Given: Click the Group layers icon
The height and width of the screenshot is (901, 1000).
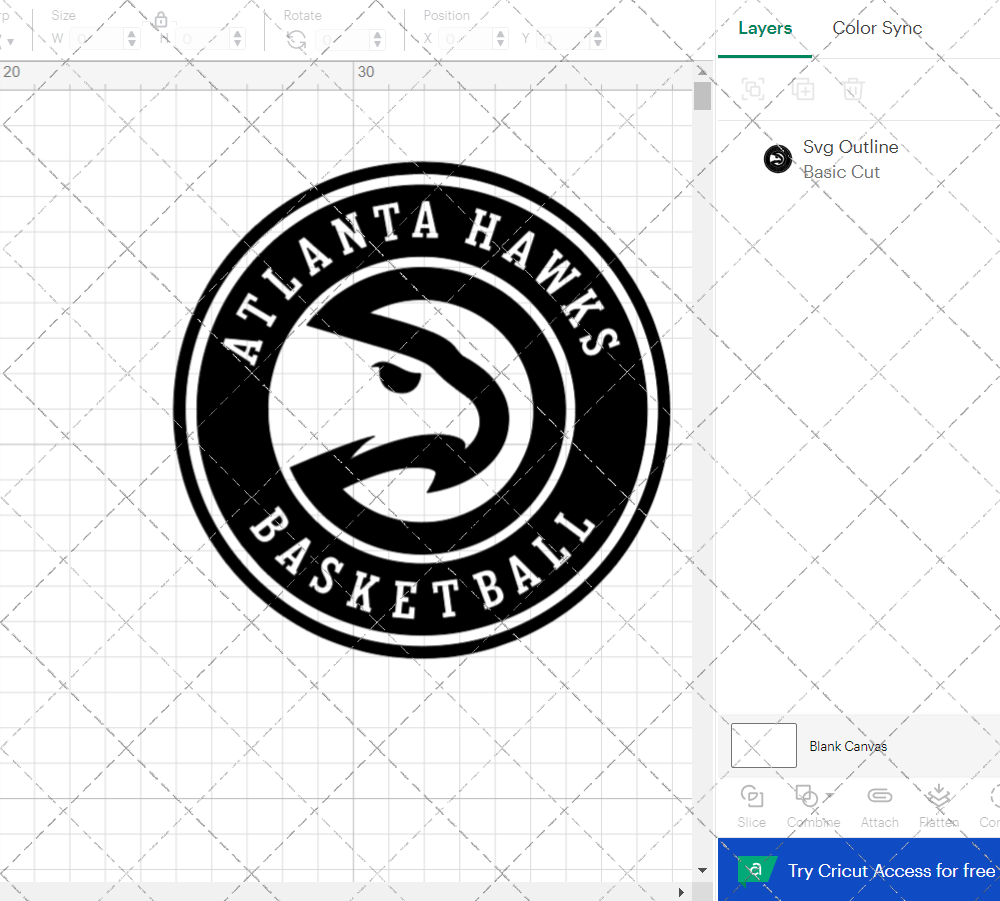Looking at the screenshot, I should (x=753, y=89).
